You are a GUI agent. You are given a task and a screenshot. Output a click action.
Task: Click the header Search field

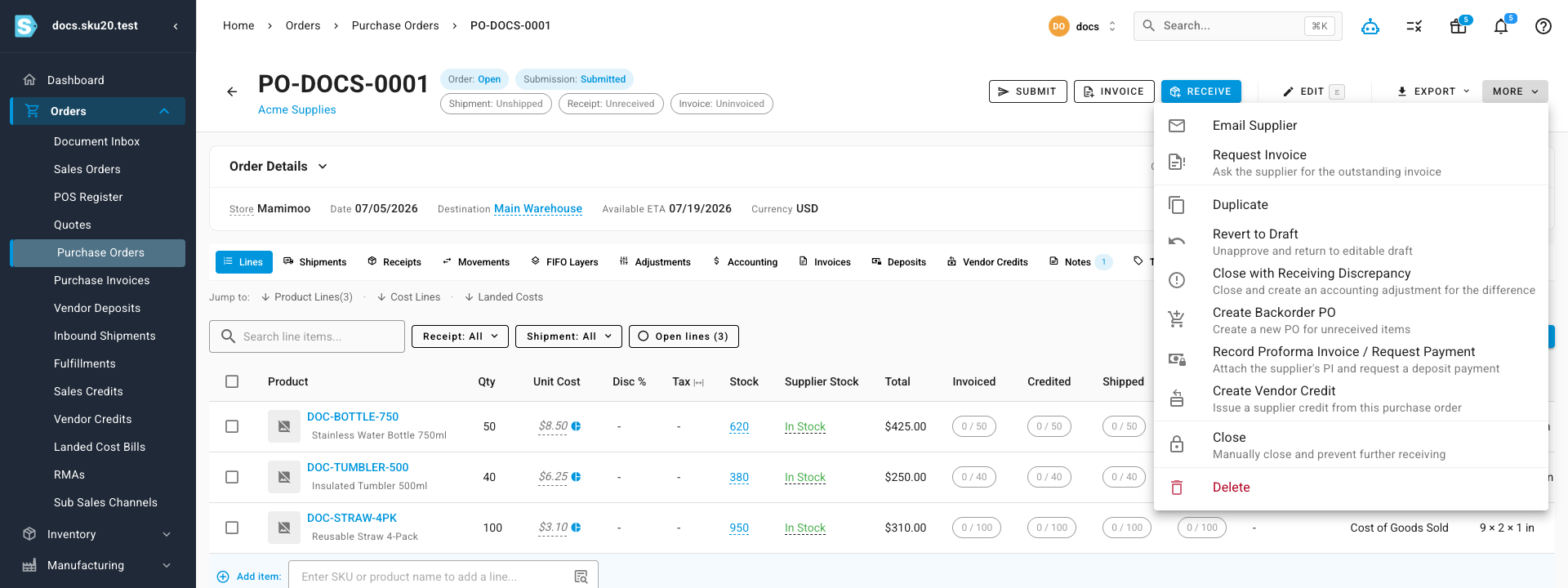[x=1237, y=26]
